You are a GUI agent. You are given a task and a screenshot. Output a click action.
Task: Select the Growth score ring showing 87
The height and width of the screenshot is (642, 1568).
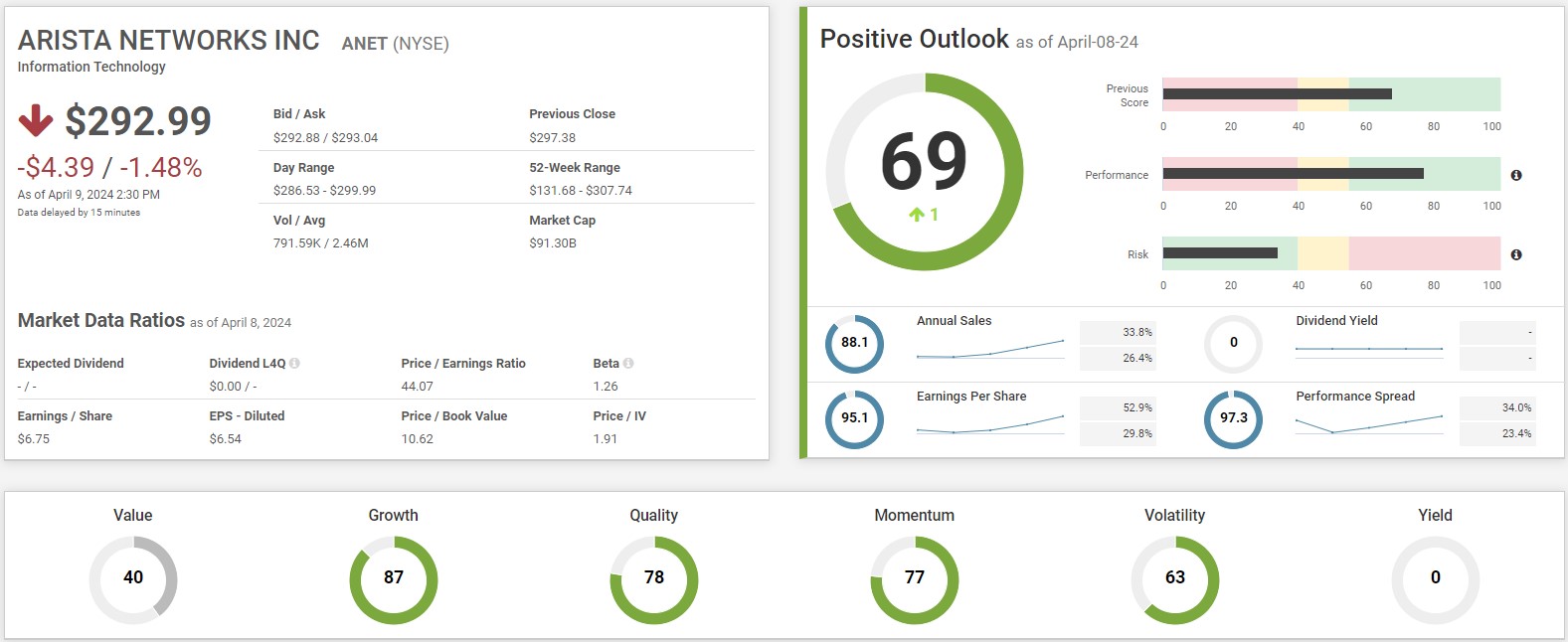pos(394,580)
